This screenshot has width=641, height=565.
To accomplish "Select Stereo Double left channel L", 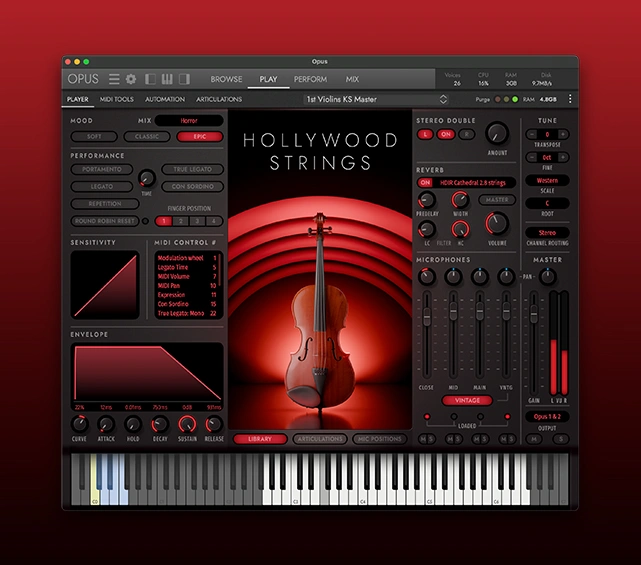I will point(425,134).
